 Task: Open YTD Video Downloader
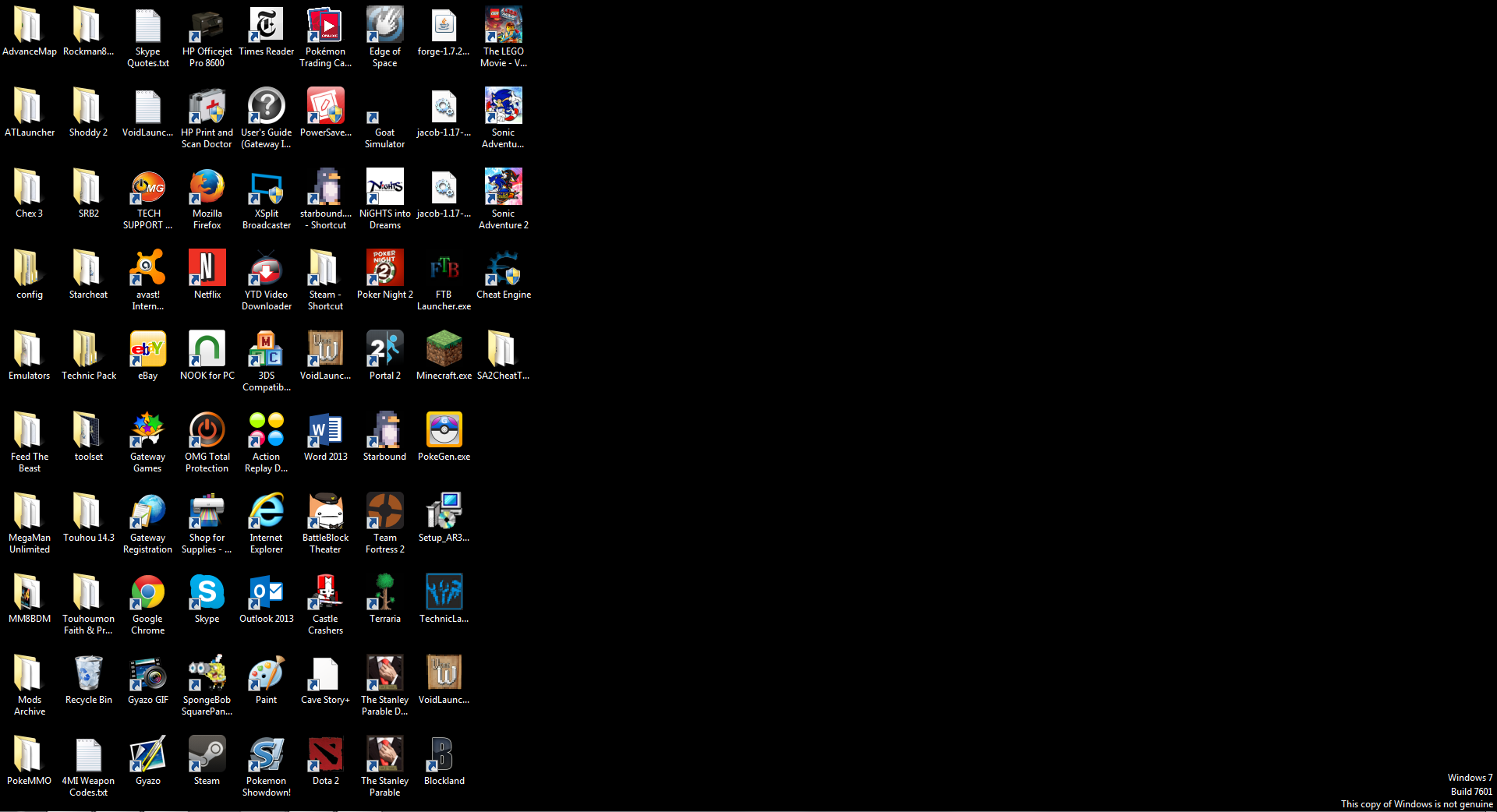[267, 269]
